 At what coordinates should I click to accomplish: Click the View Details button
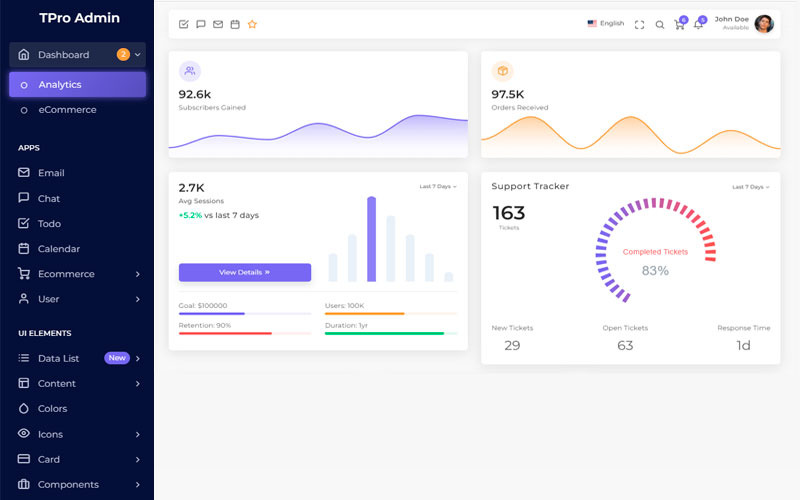[x=245, y=272]
